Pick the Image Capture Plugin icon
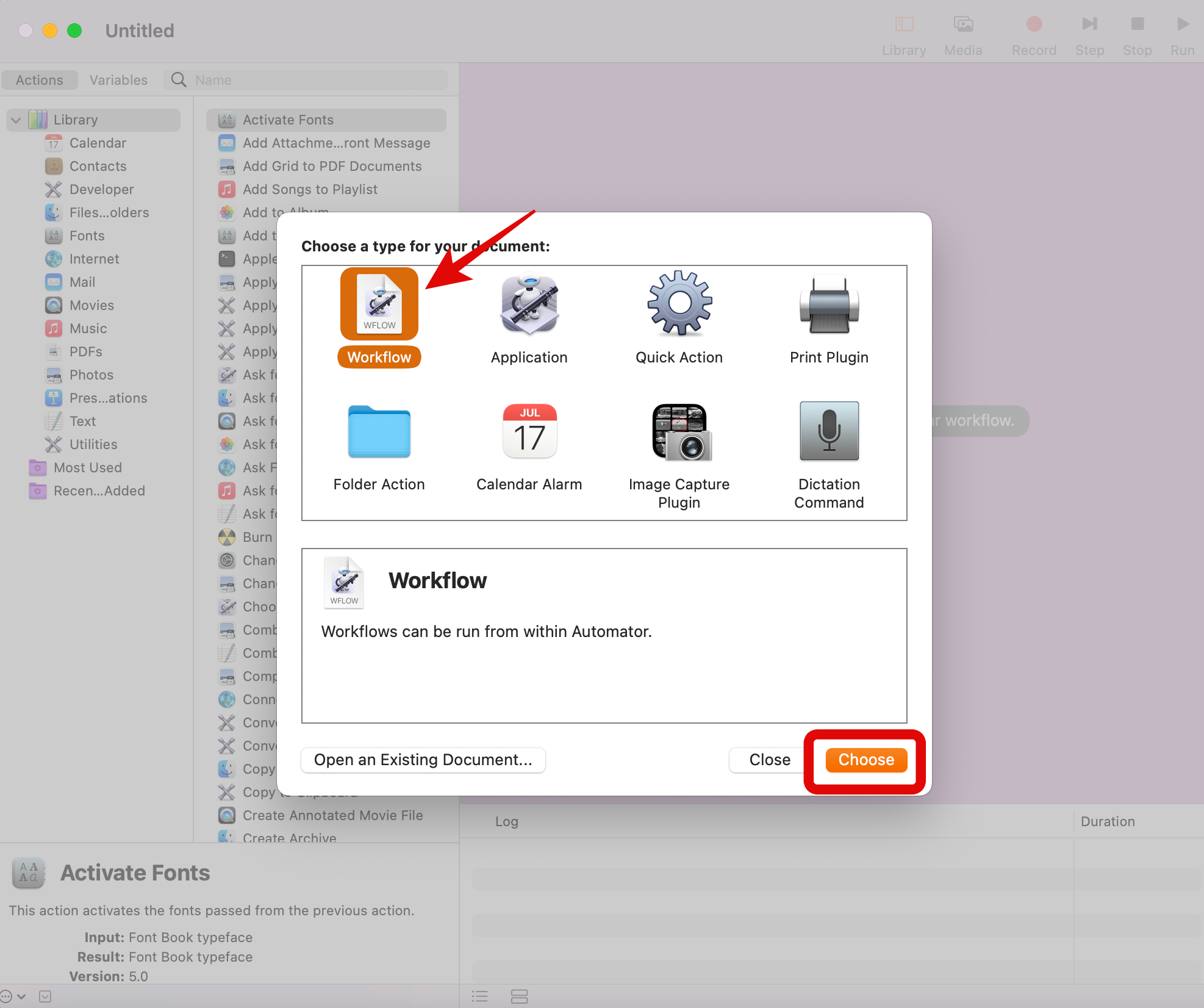The image size is (1204, 1008). pos(681,432)
